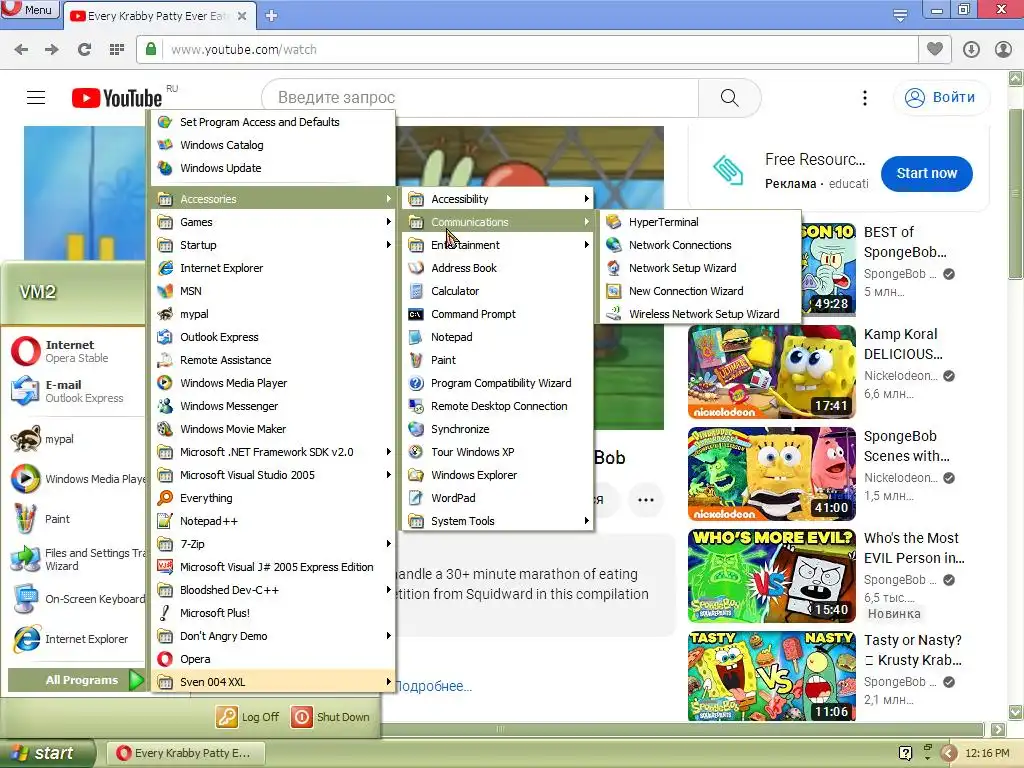1024x768 pixels.
Task: Launch Windows Movie Maker
Action: click(273, 429)
